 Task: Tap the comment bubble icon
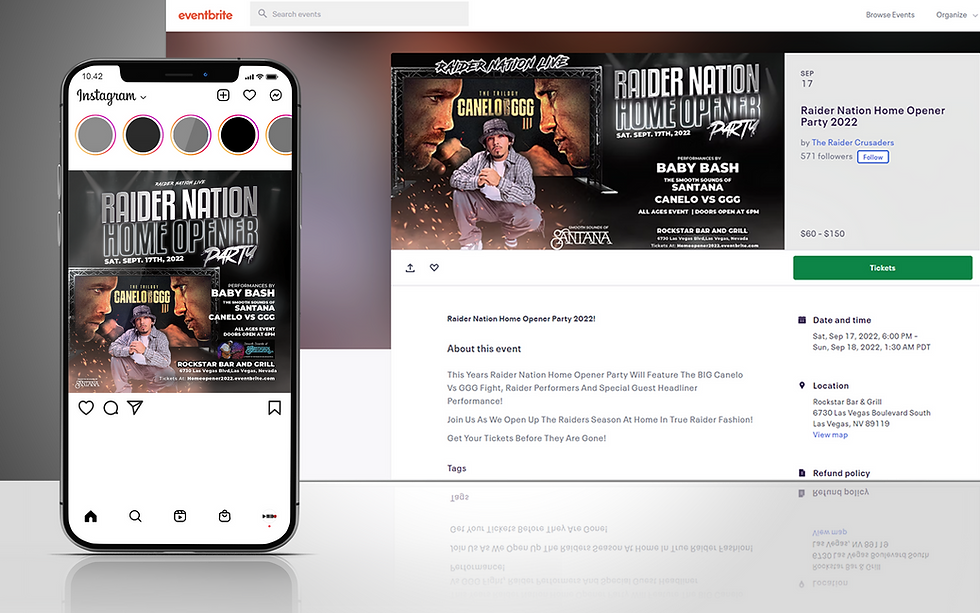(x=111, y=408)
